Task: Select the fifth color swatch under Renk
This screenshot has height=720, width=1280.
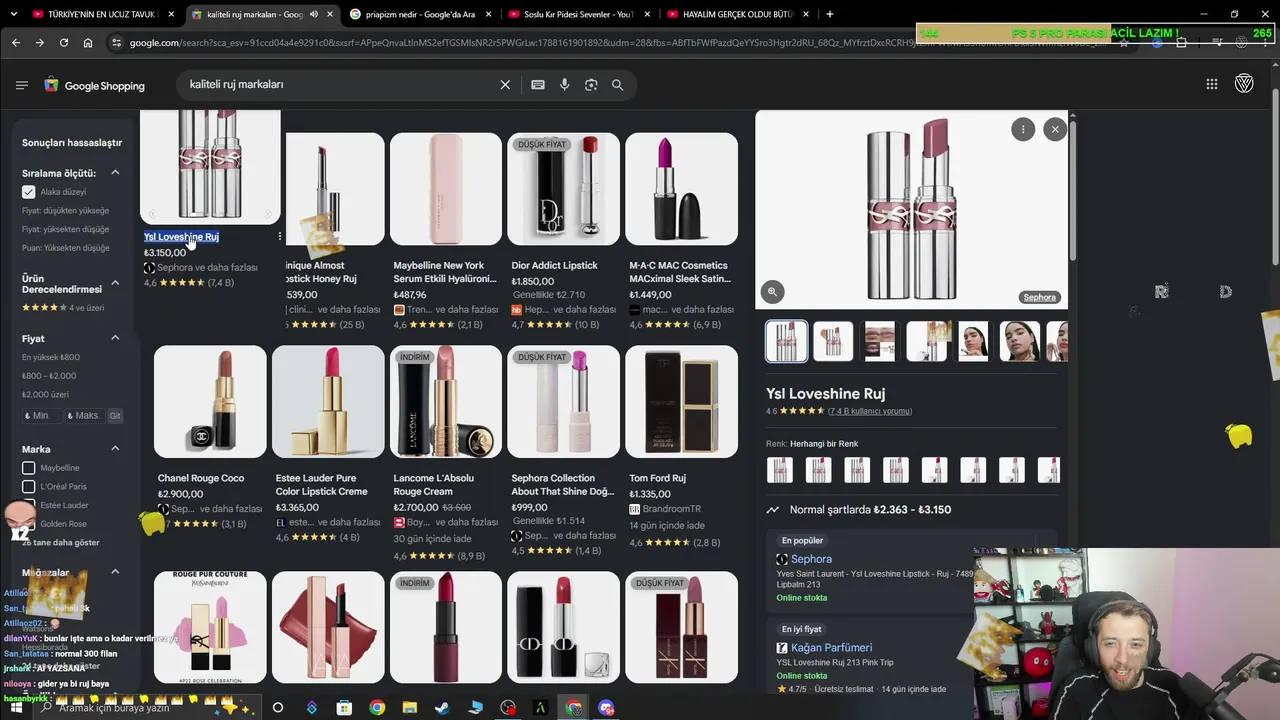Action: tap(935, 470)
